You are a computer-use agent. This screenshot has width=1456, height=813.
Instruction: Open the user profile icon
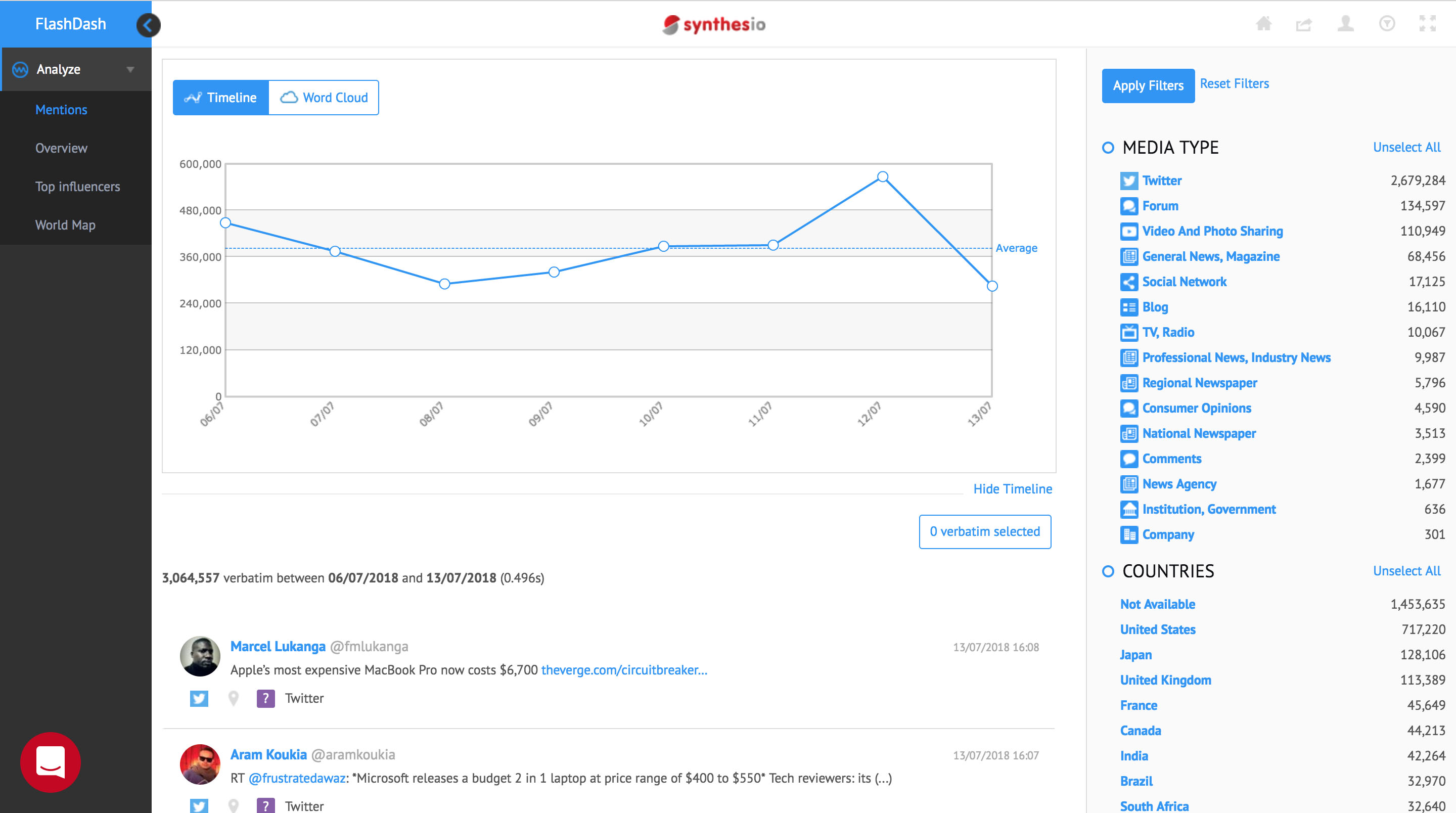[1345, 24]
